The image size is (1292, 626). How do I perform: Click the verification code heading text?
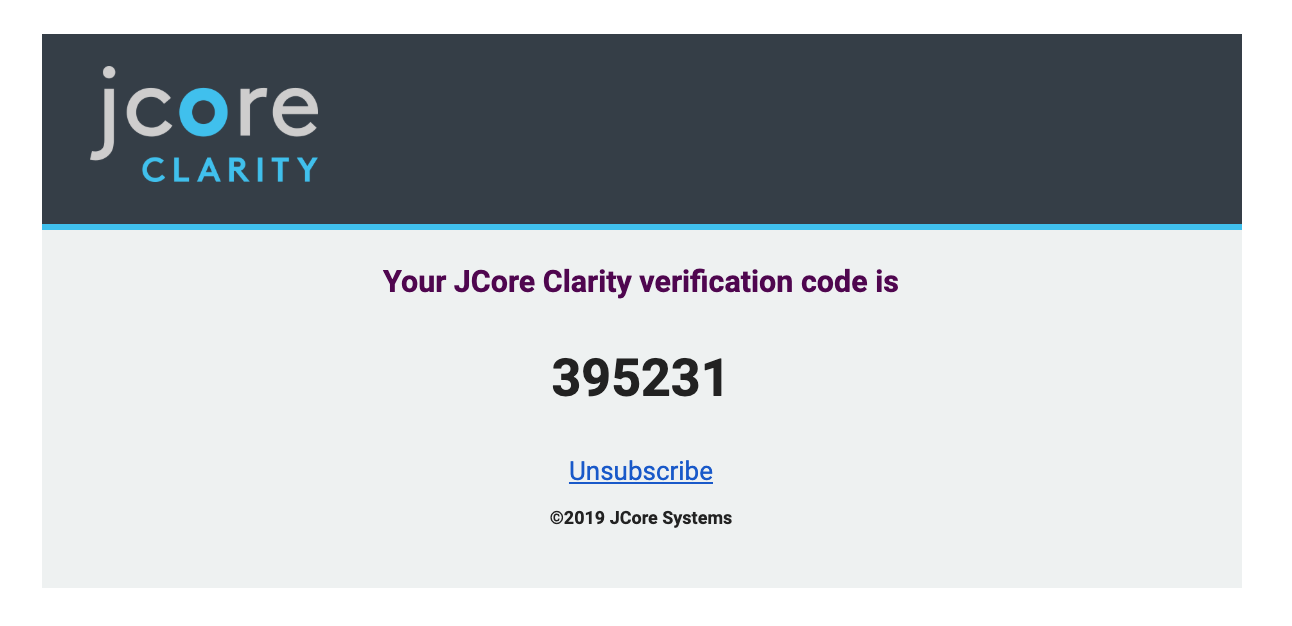click(641, 282)
